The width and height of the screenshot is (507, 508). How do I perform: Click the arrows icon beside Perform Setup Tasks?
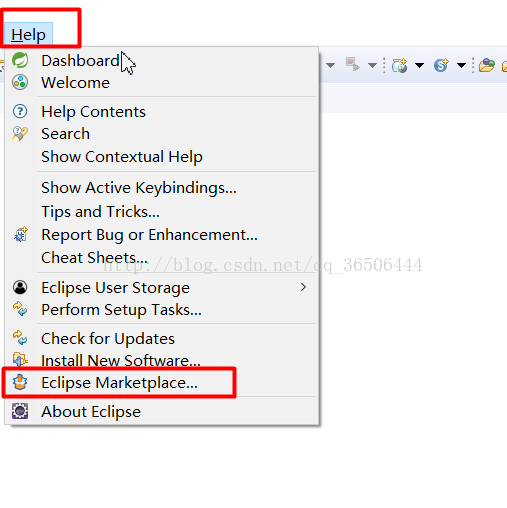20,309
